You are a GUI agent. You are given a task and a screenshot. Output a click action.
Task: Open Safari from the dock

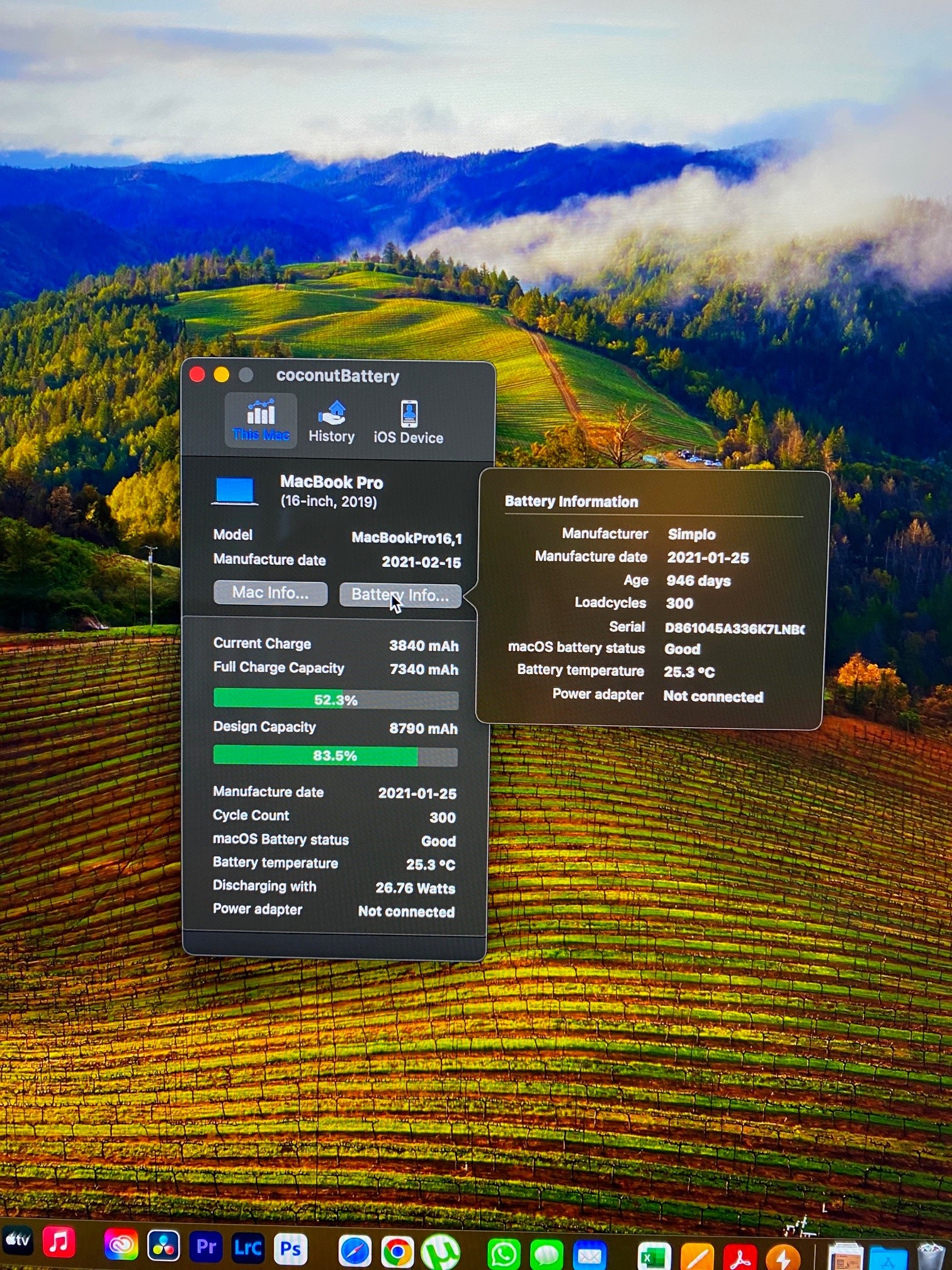tap(355, 1251)
